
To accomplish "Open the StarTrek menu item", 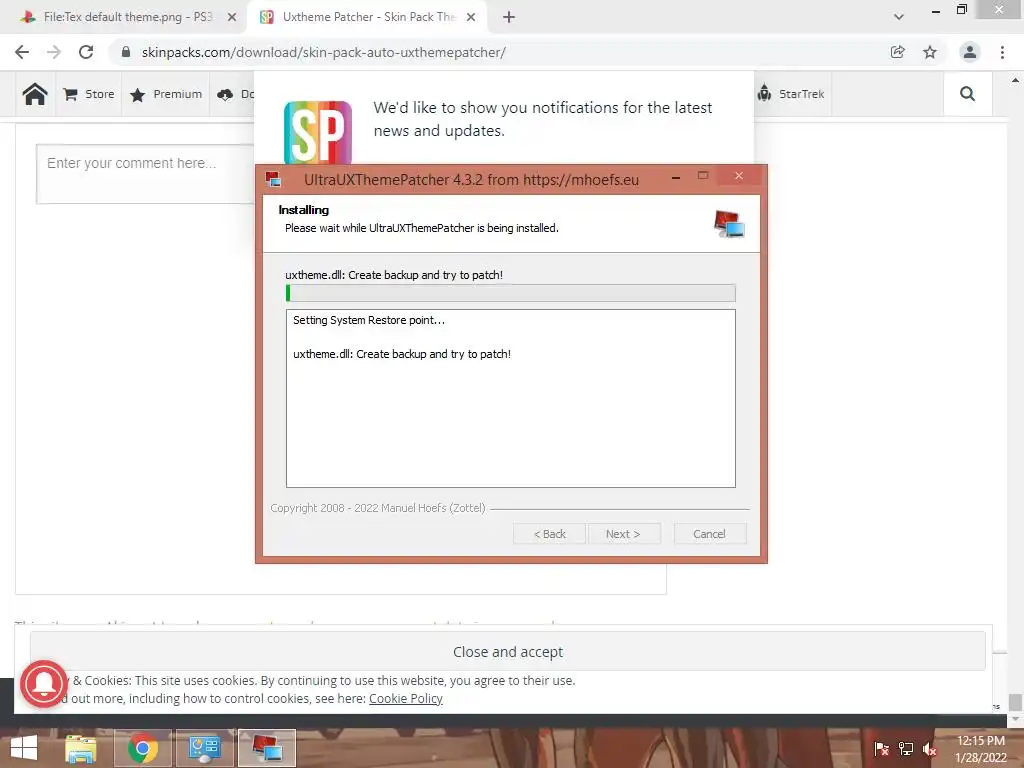I will pyautogui.click(x=792, y=94).
